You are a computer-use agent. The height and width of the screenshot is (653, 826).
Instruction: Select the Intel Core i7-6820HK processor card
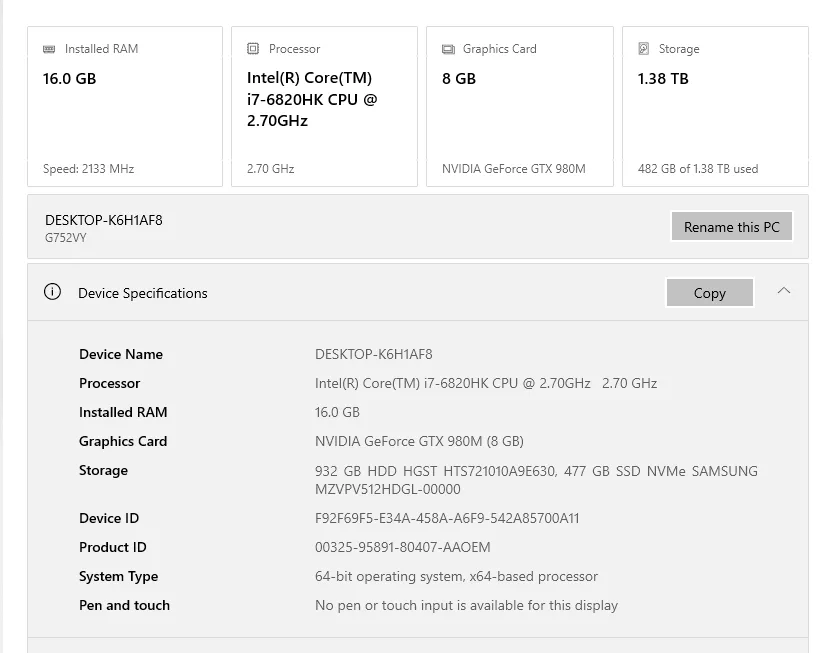[x=324, y=106]
